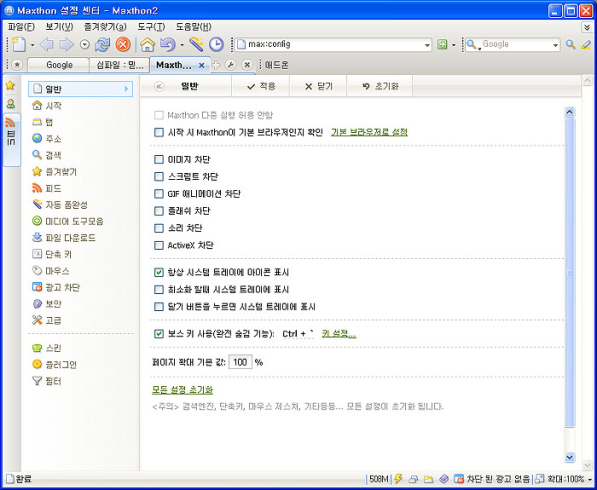Image resolution: width=597 pixels, height=490 pixels.
Task: Expand the menu bar overflow chevron
Action: [587, 27]
